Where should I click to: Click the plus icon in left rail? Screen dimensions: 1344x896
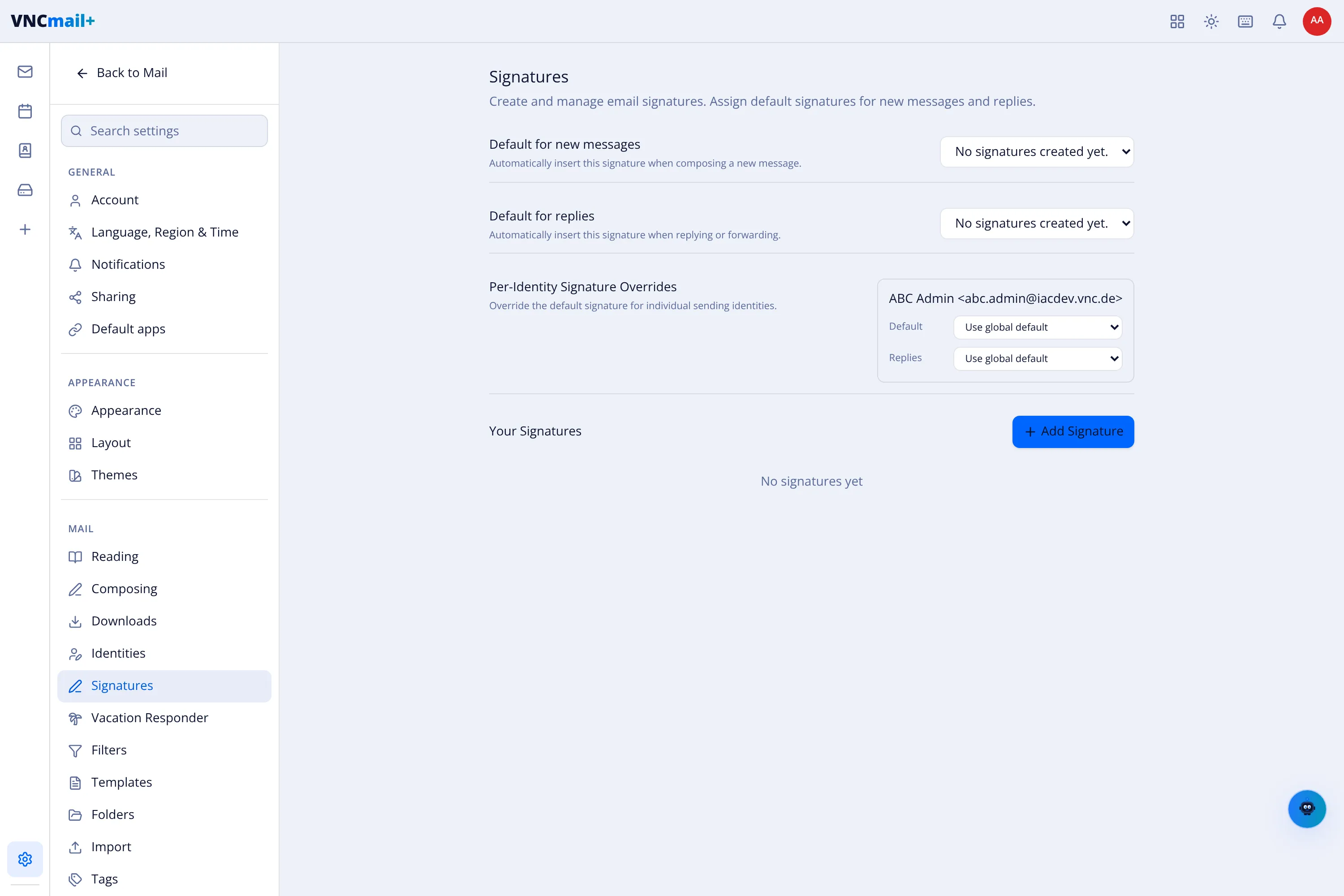tap(25, 230)
